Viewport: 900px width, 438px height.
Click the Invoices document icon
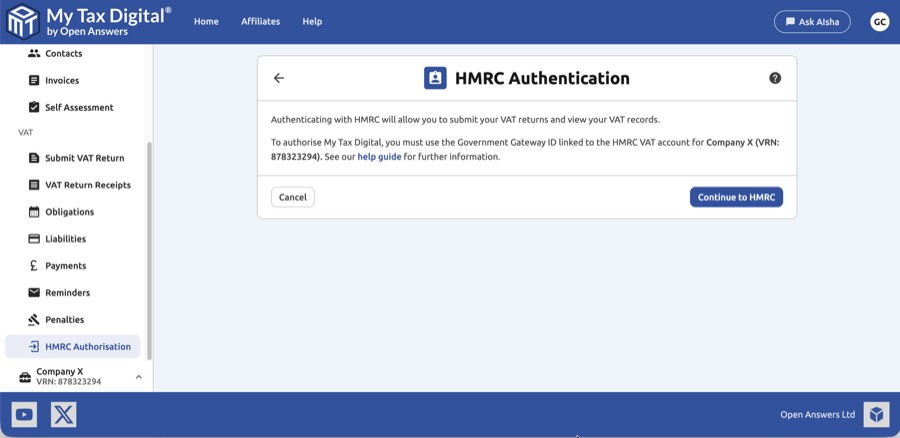point(34,80)
